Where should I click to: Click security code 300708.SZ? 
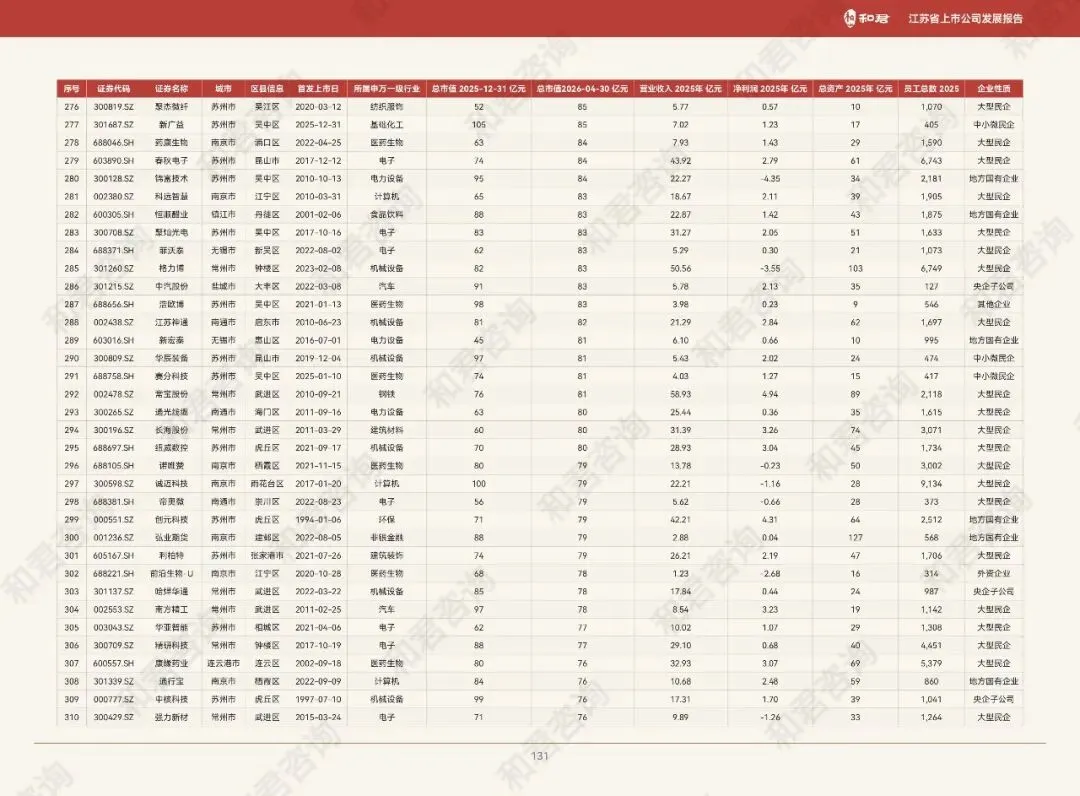114,233
